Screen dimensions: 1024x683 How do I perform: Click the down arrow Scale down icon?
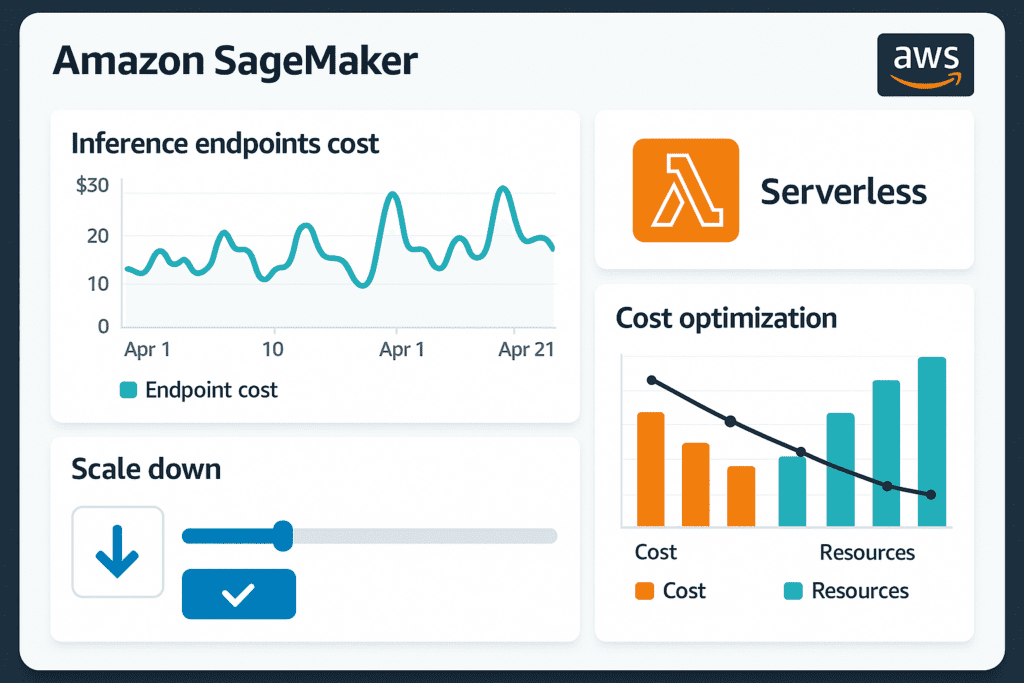(x=118, y=552)
